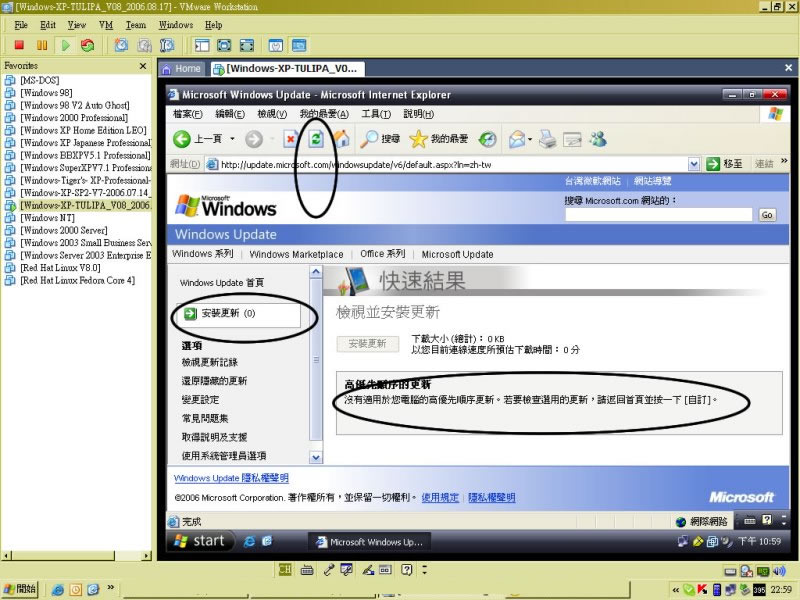The height and width of the screenshot is (600, 800).
Task: Open VMware Team menu
Action: tap(136, 24)
